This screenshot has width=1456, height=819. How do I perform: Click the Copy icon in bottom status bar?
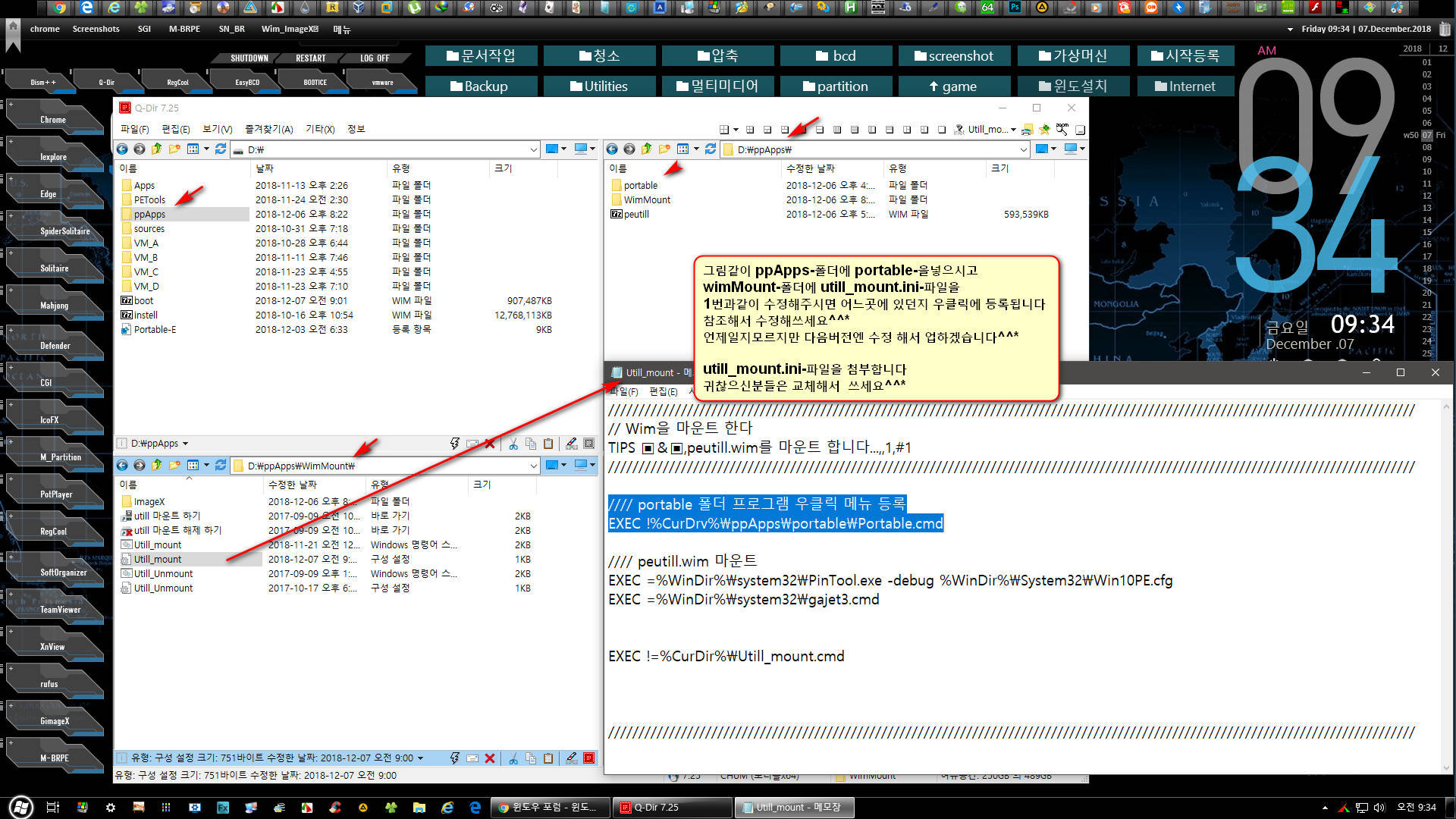(x=531, y=758)
